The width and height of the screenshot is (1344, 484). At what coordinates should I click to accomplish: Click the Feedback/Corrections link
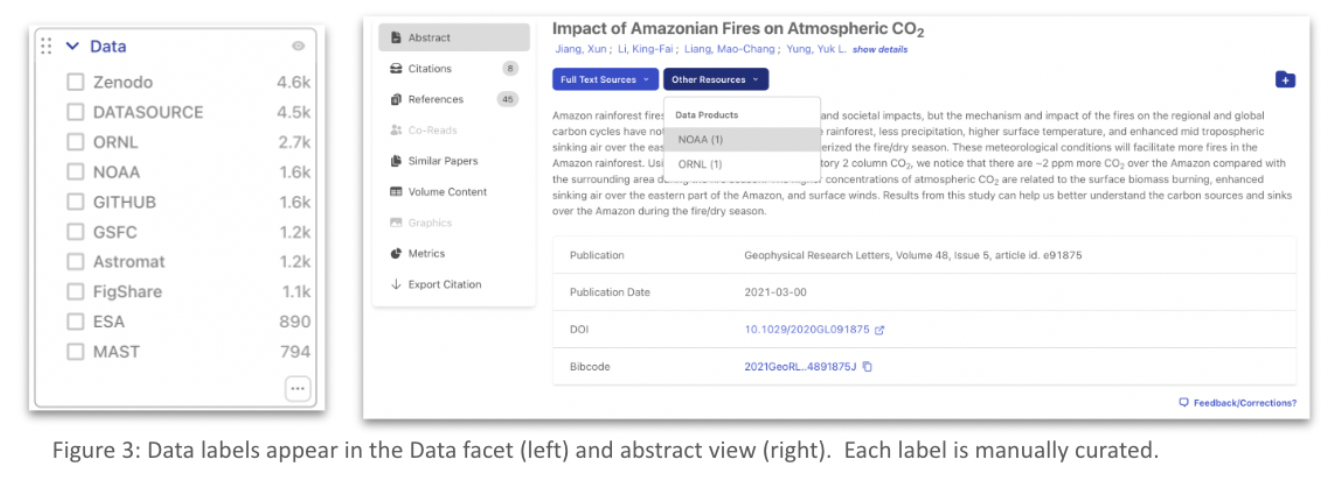point(1237,403)
